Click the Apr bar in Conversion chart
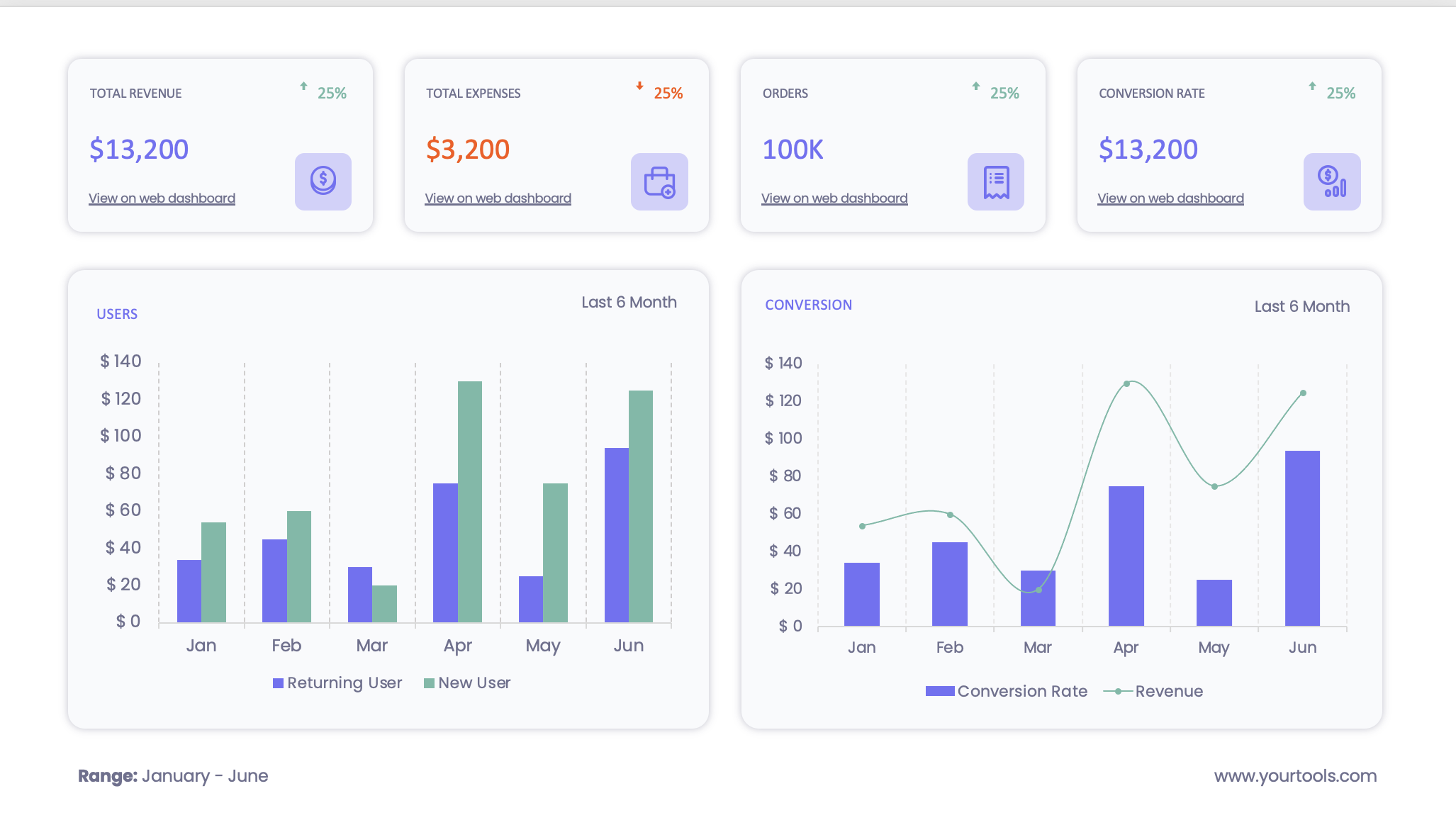The width and height of the screenshot is (1456, 825). click(x=1126, y=556)
